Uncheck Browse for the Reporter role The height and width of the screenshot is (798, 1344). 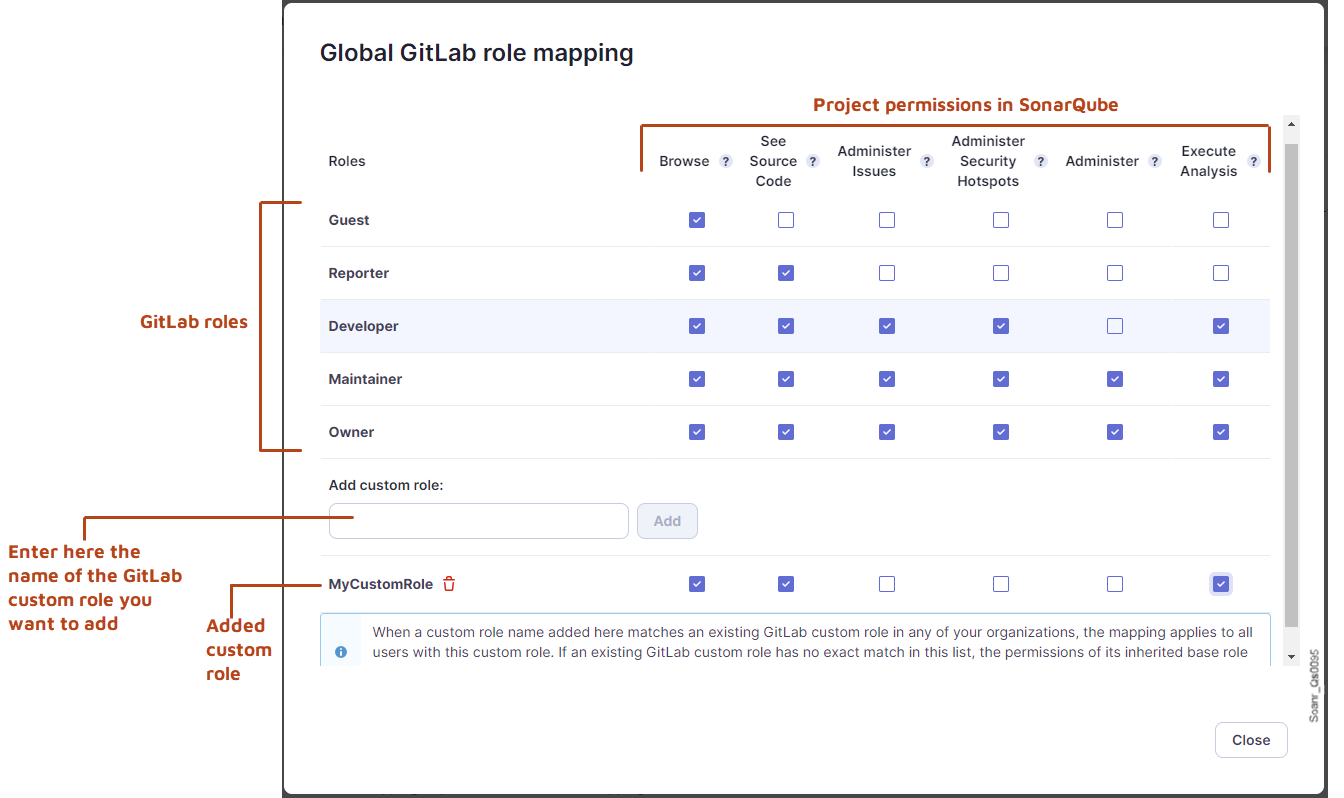(697, 273)
